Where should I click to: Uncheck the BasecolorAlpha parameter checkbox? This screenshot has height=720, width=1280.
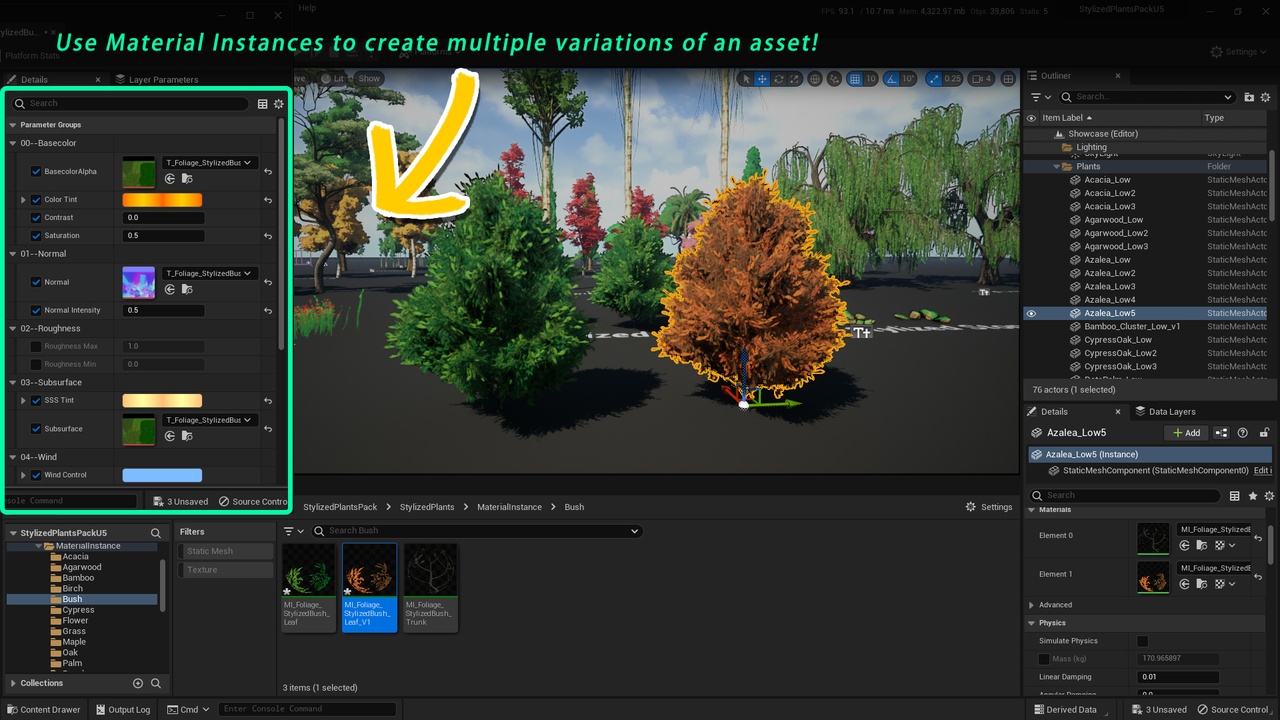pyautogui.click(x=36, y=172)
